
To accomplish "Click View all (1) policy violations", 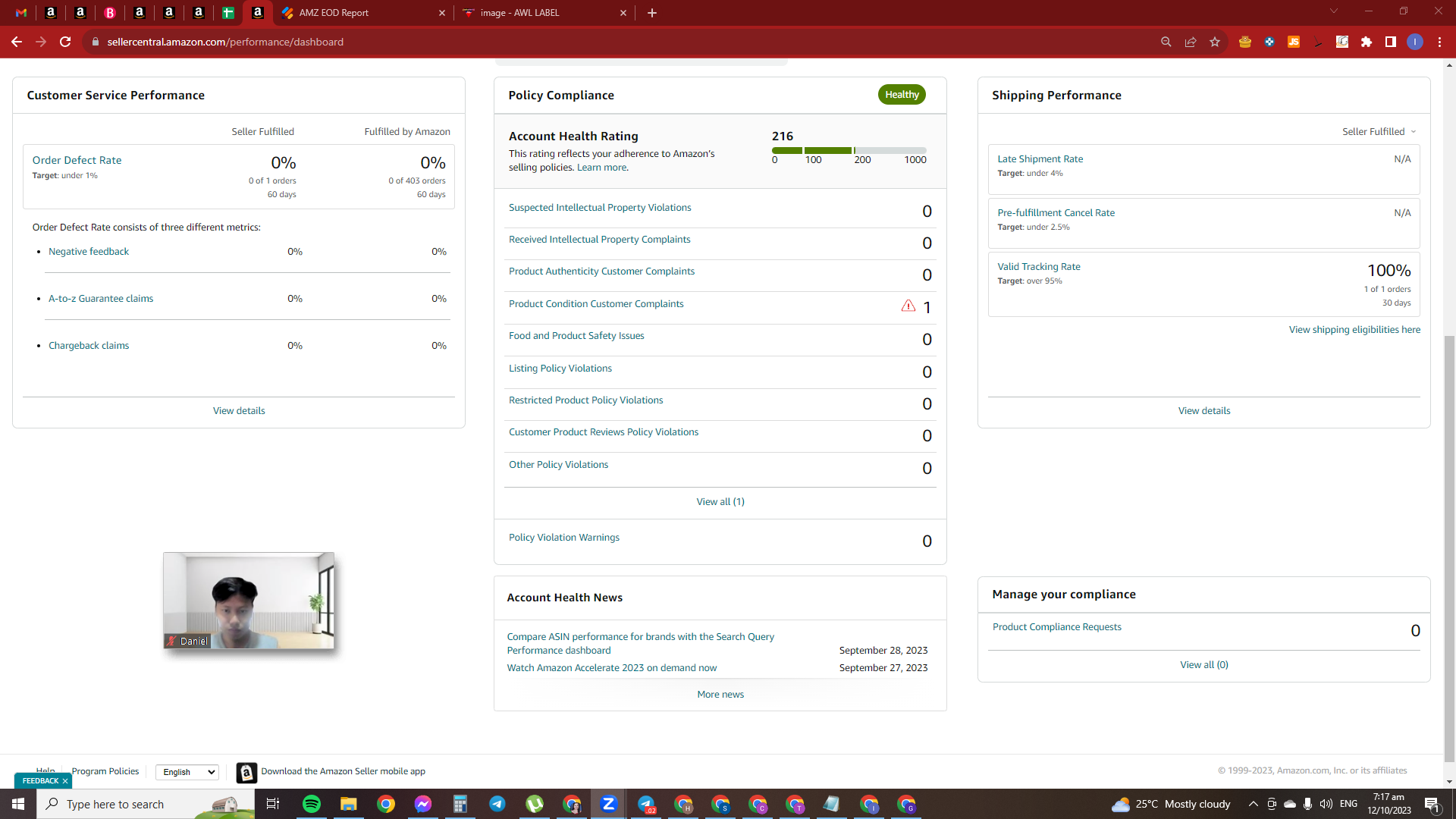I will point(720,502).
